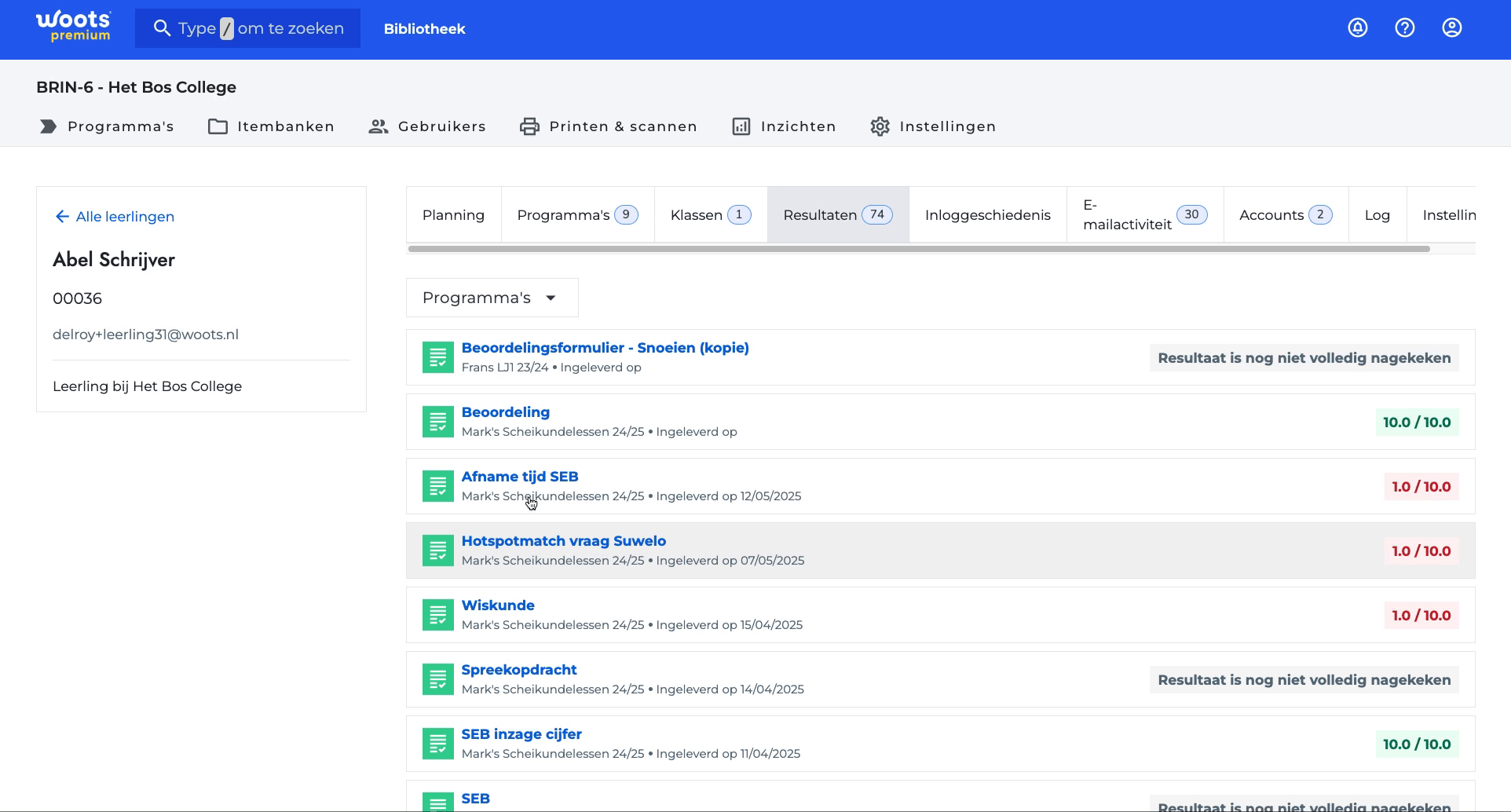Open the Log tab
This screenshot has width=1511, height=812.
click(1377, 214)
